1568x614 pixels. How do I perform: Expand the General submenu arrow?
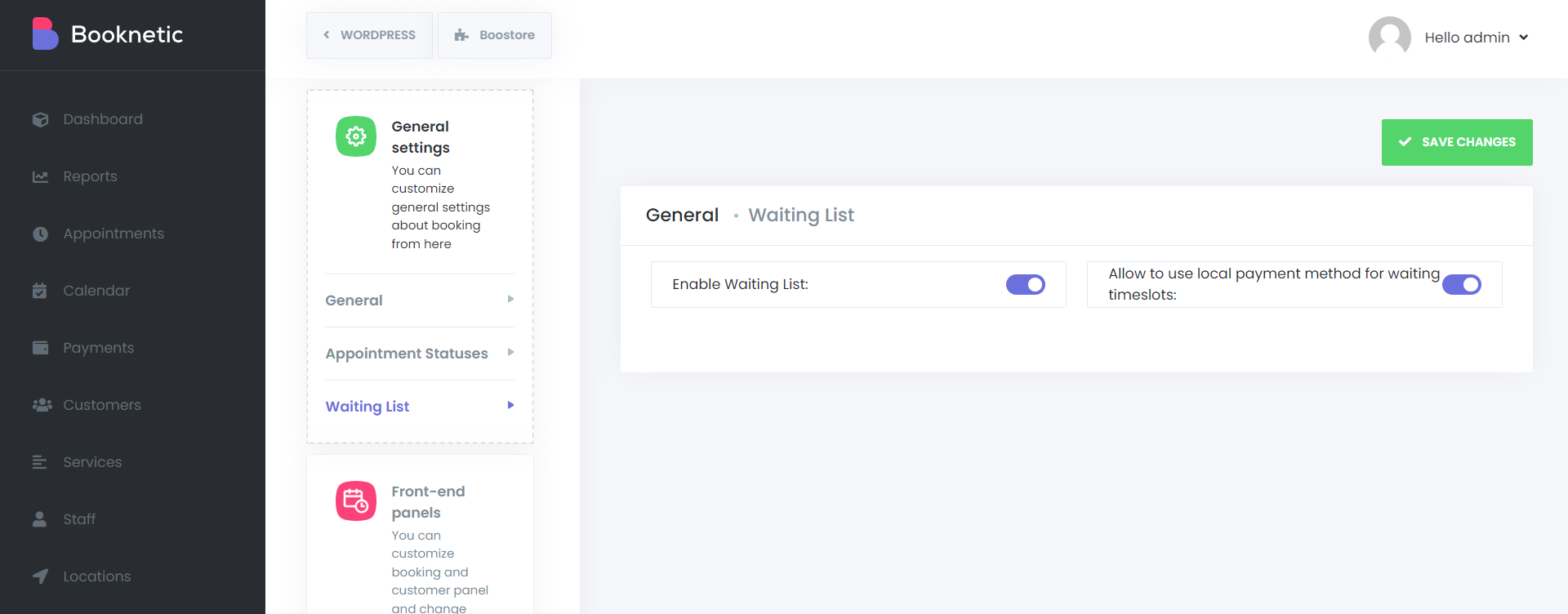[x=510, y=300]
